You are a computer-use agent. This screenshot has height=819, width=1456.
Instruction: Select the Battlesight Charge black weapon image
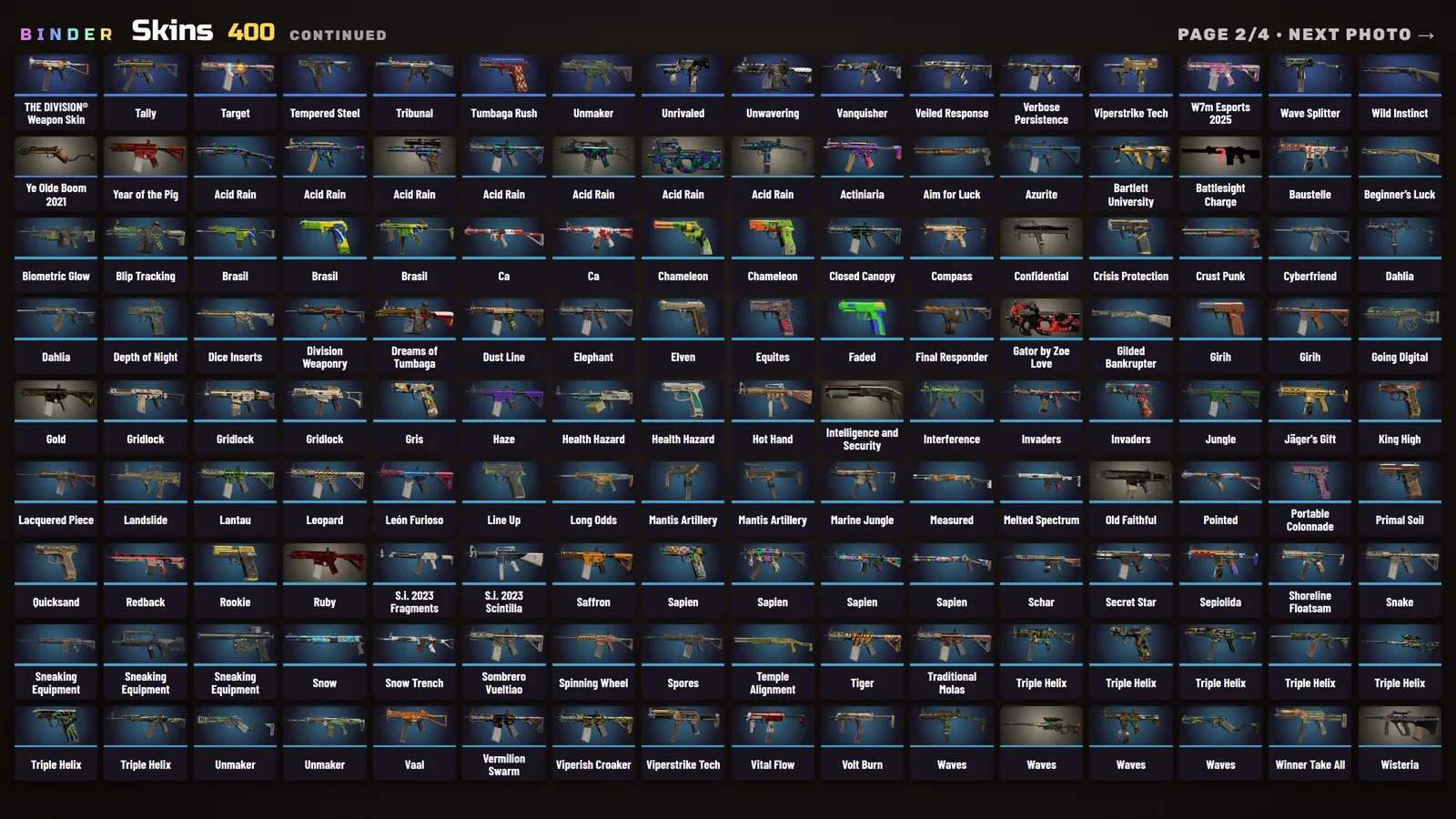point(1220,156)
